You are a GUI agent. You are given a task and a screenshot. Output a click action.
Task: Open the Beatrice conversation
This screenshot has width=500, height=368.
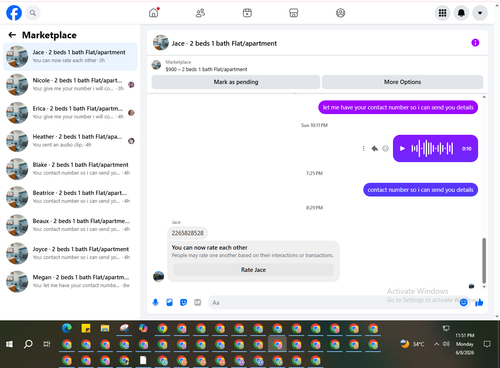(x=70, y=197)
